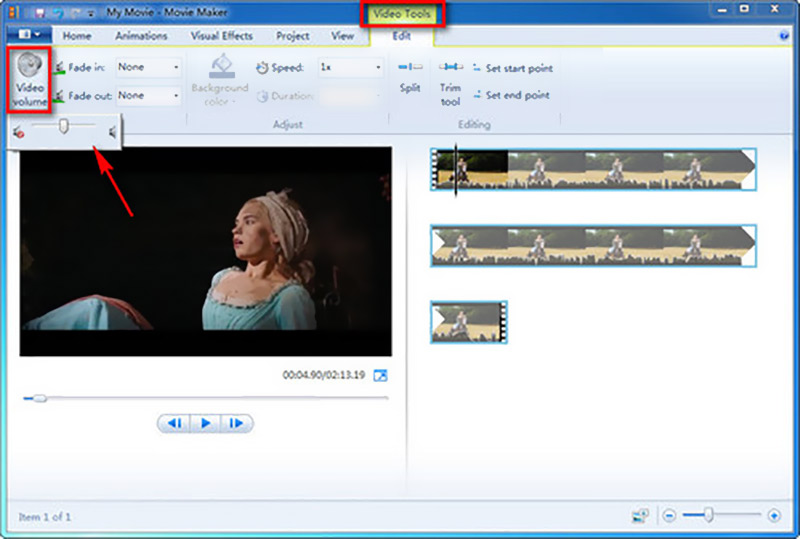Screen dimensions: 800x539
Task: Zoom in the timeline with plus icon
Action: 774,516
